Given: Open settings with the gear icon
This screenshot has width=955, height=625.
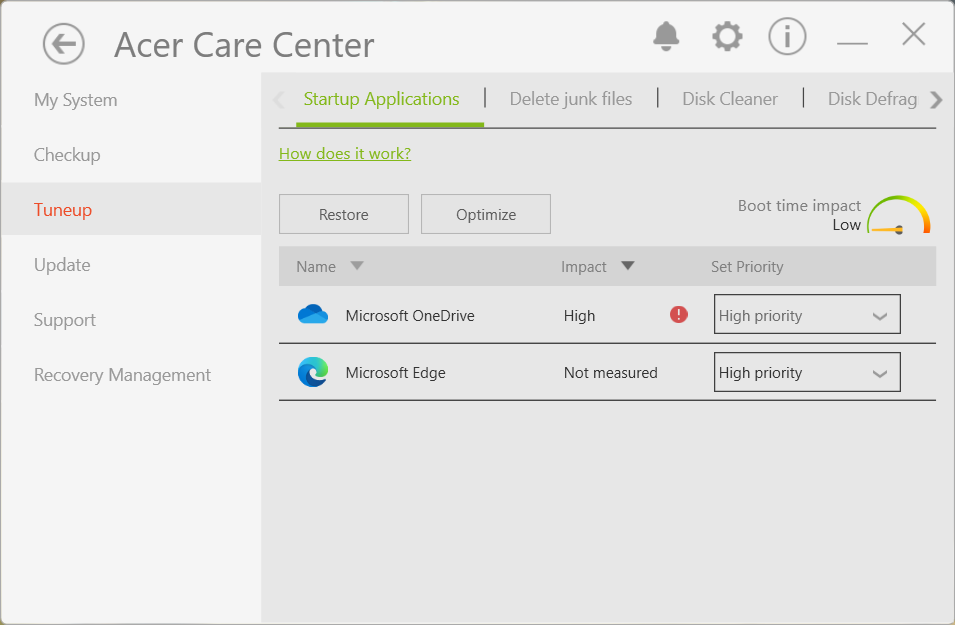Looking at the screenshot, I should (x=727, y=37).
